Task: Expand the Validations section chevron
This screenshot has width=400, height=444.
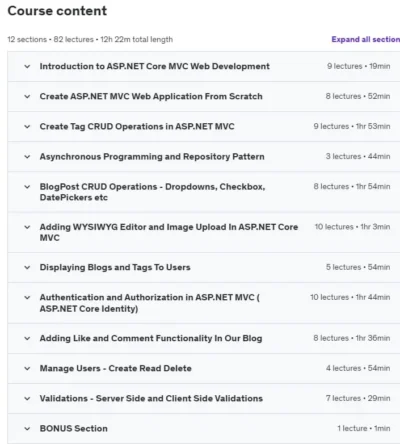Action: pos(27,398)
